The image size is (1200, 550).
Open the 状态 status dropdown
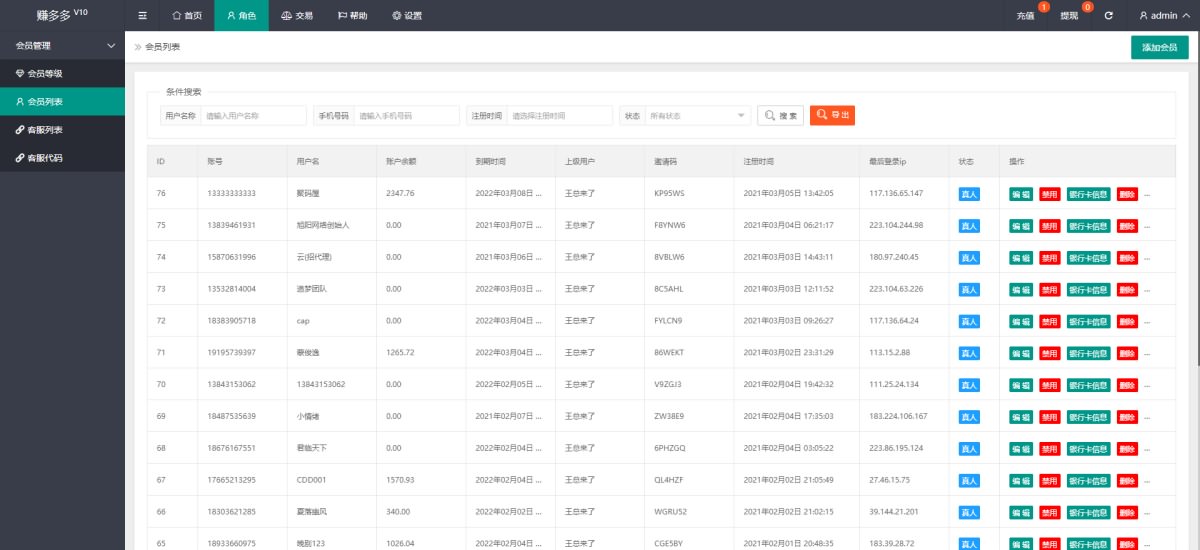[x=697, y=116]
